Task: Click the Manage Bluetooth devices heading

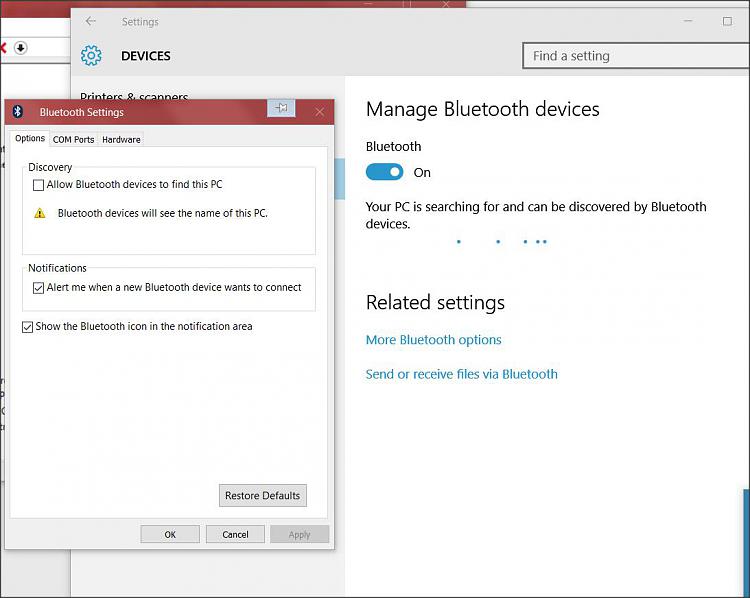Action: click(483, 109)
